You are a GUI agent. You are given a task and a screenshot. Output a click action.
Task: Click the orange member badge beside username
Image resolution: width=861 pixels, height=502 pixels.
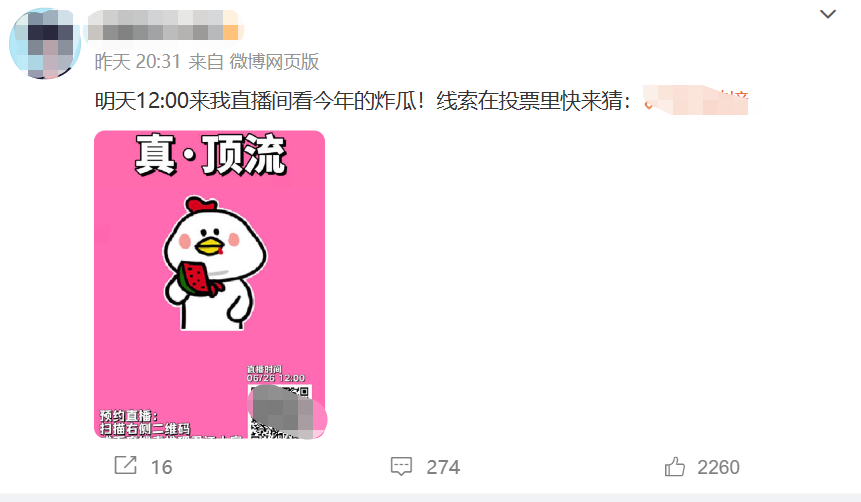tap(232, 26)
